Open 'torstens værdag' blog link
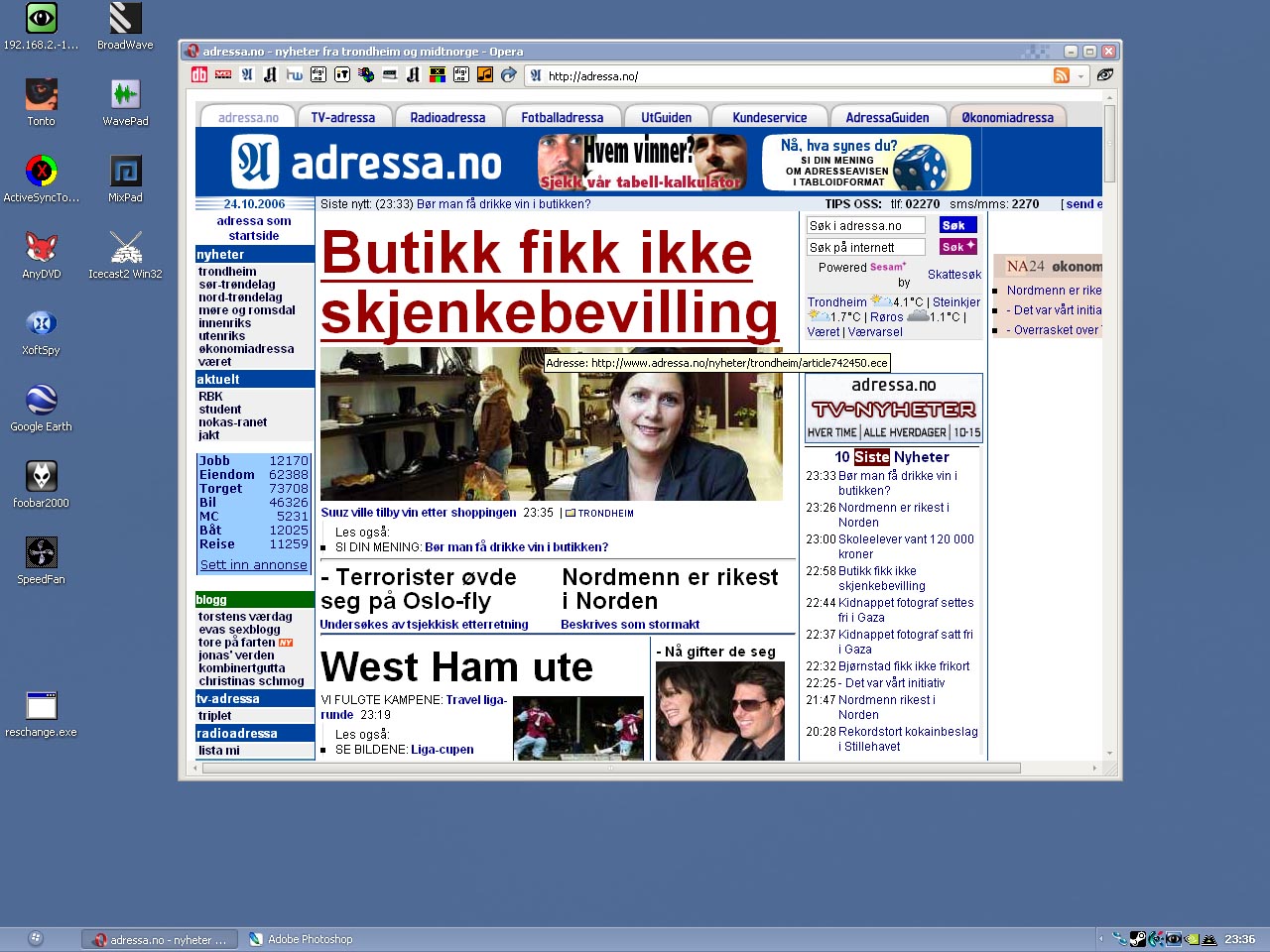This screenshot has height=952, width=1270. click(245, 617)
